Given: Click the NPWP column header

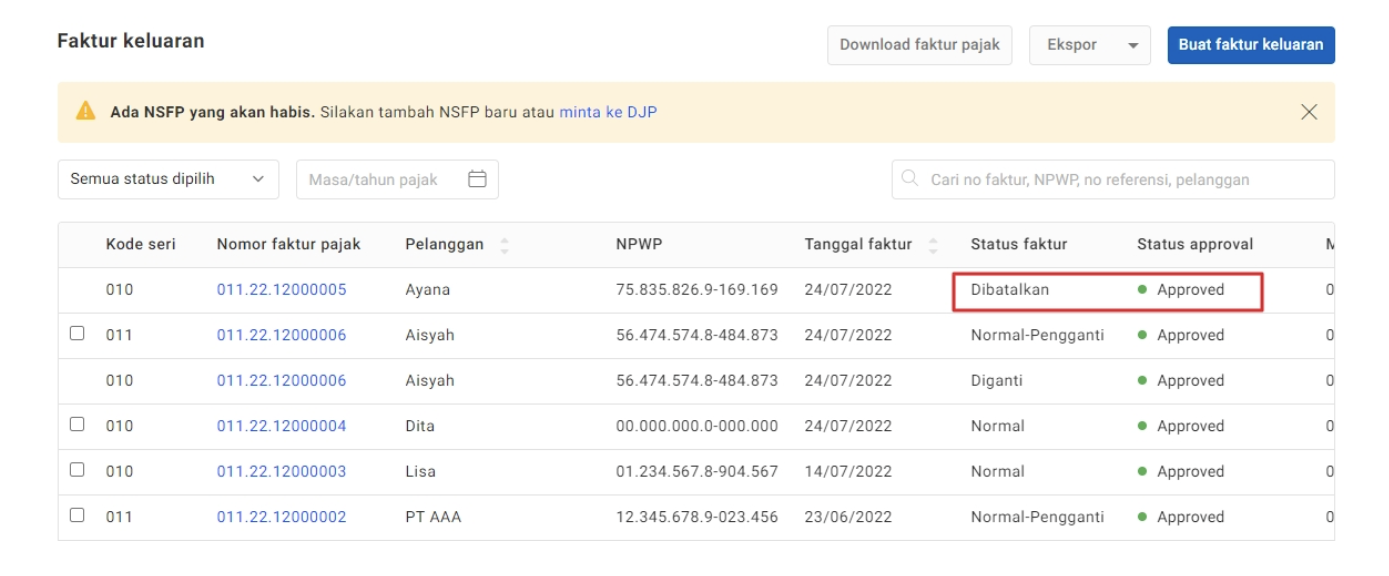Looking at the screenshot, I should tap(639, 244).
